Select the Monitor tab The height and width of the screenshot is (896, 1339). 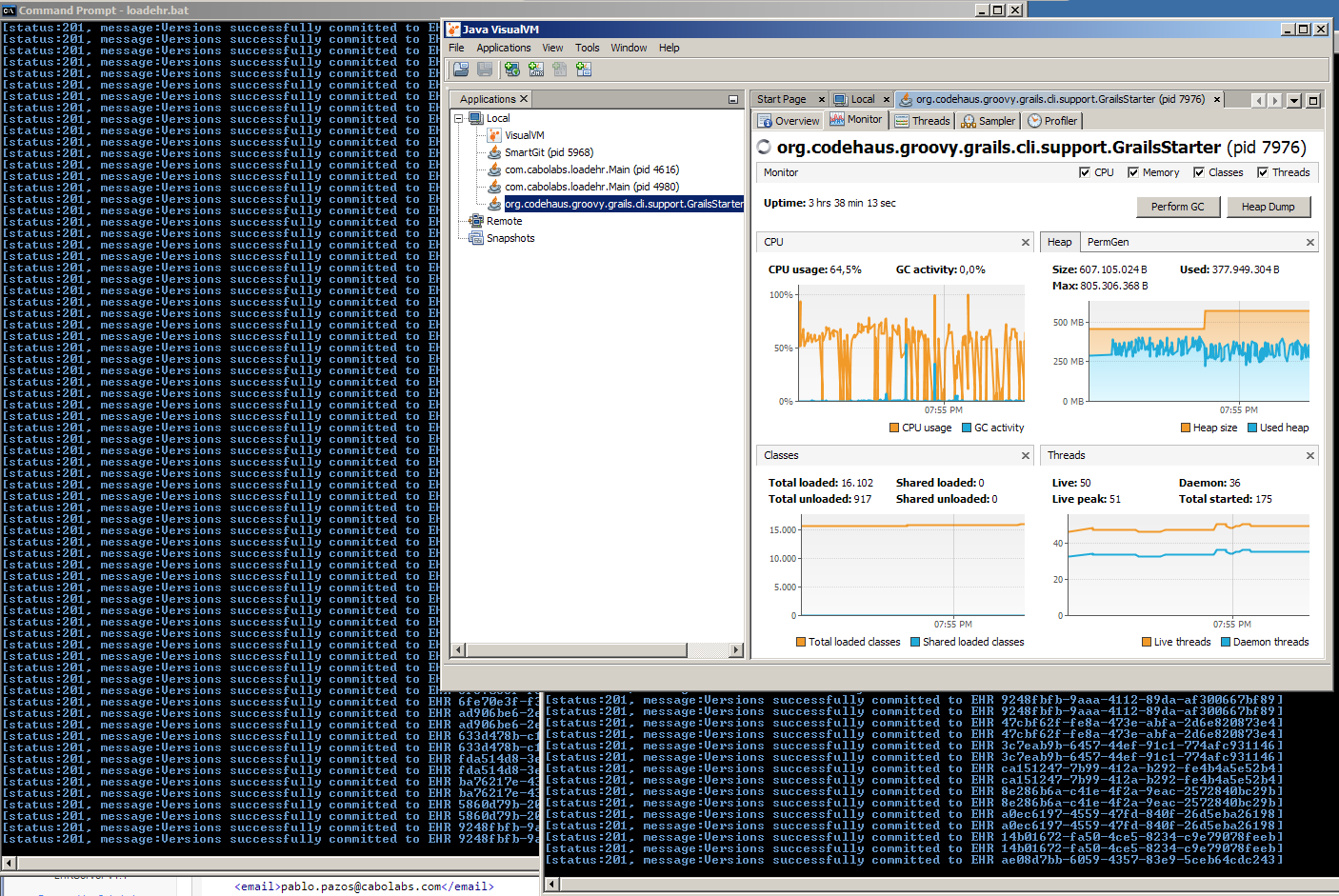click(x=856, y=119)
